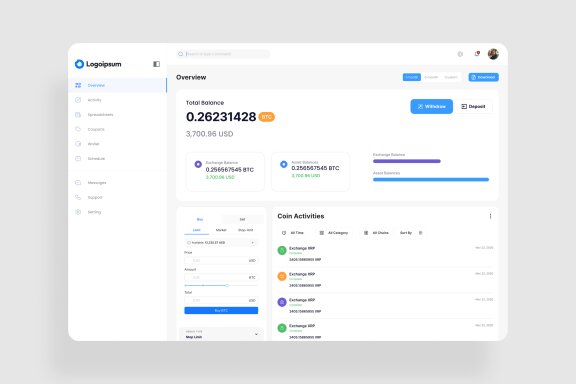Click the orange BTC badge
The width and height of the screenshot is (576, 384).
[267, 117]
